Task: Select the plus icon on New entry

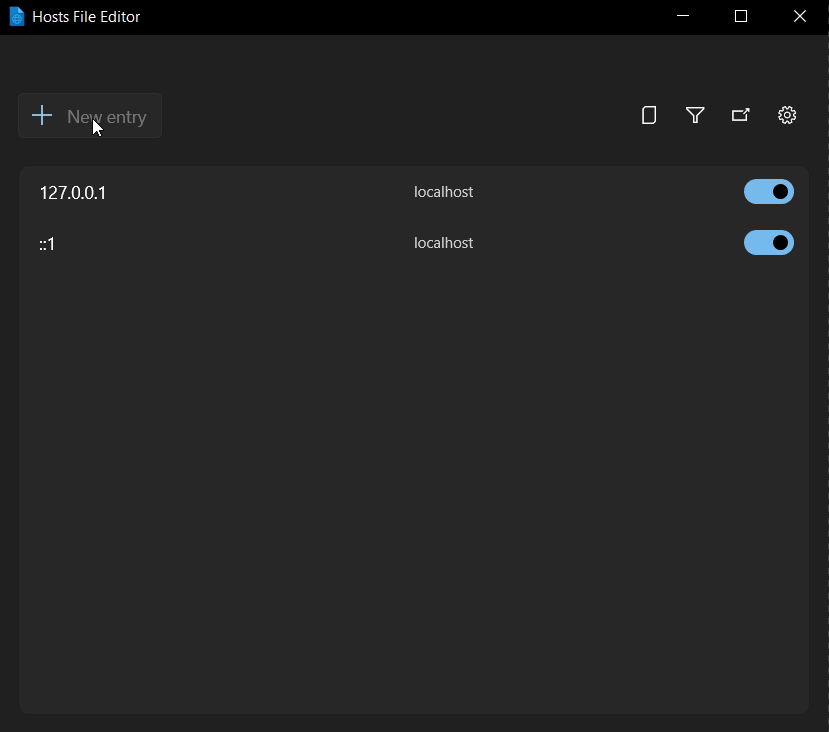Action: 42,115
